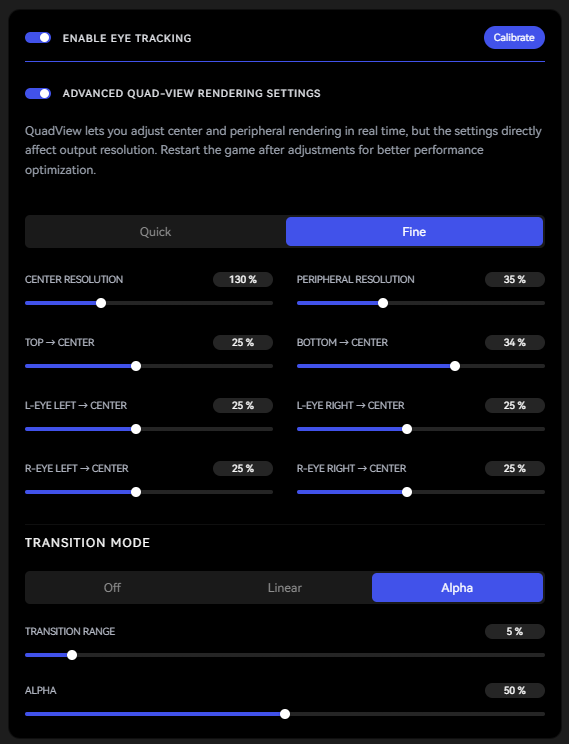Click the Transition Range slider handle
This screenshot has width=569, height=744.
click(72, 655)
